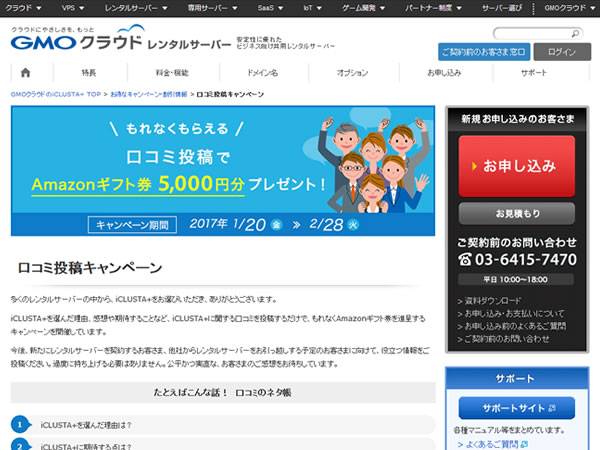Click the ログイン button
This screenshot has width=600, height=450.
[x=562, y=52]
